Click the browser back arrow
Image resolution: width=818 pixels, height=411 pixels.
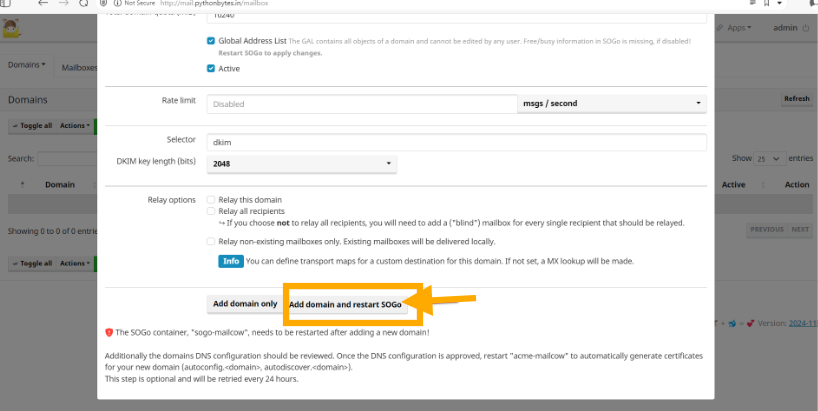coord(43,4)
